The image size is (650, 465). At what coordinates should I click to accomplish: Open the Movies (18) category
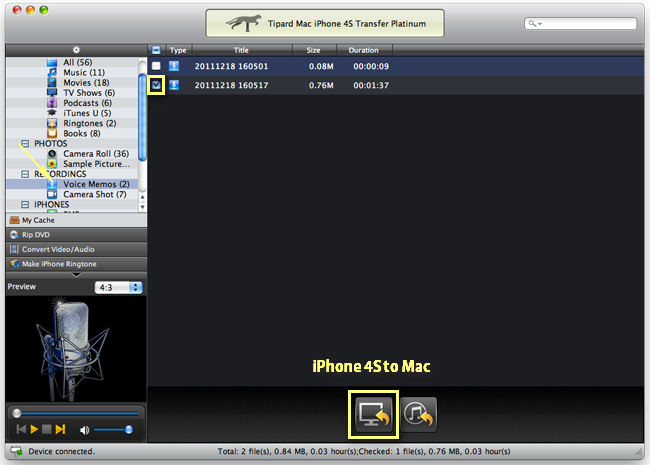(86, 82)
